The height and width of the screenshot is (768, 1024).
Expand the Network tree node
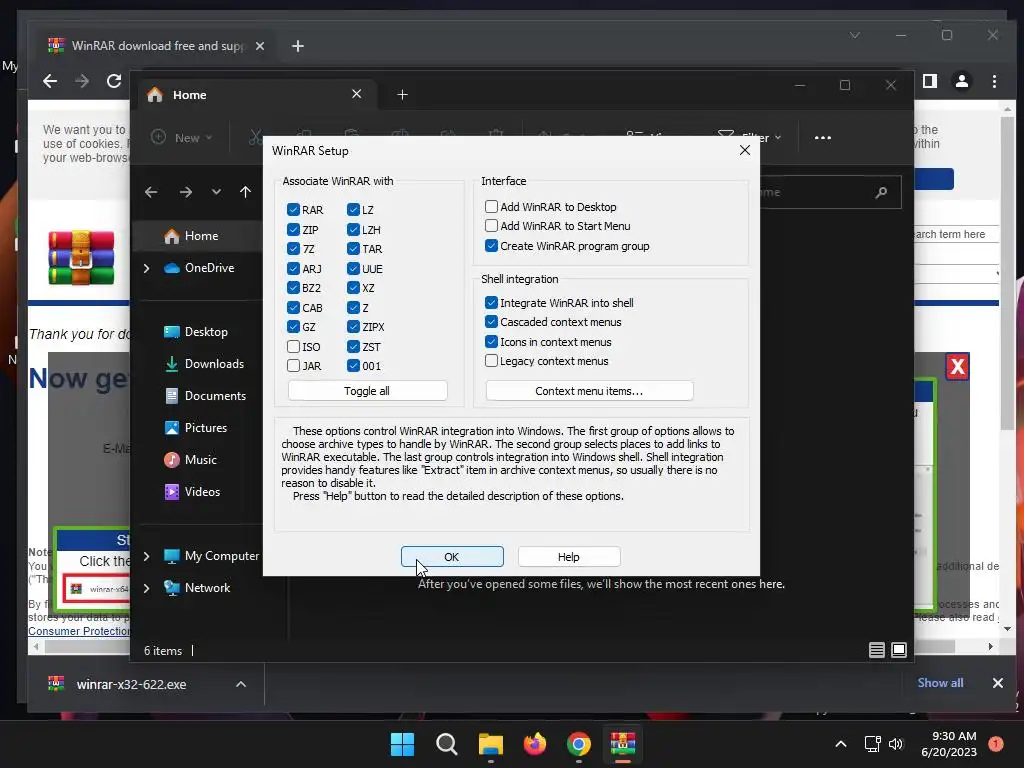point(146,588)
